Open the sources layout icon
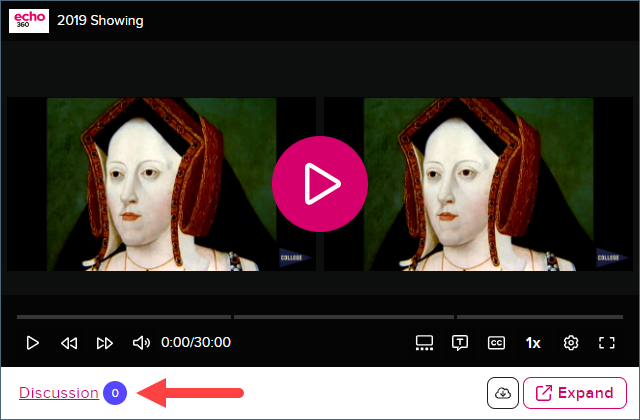The image size is (640, 420). (x=424, y=343)
